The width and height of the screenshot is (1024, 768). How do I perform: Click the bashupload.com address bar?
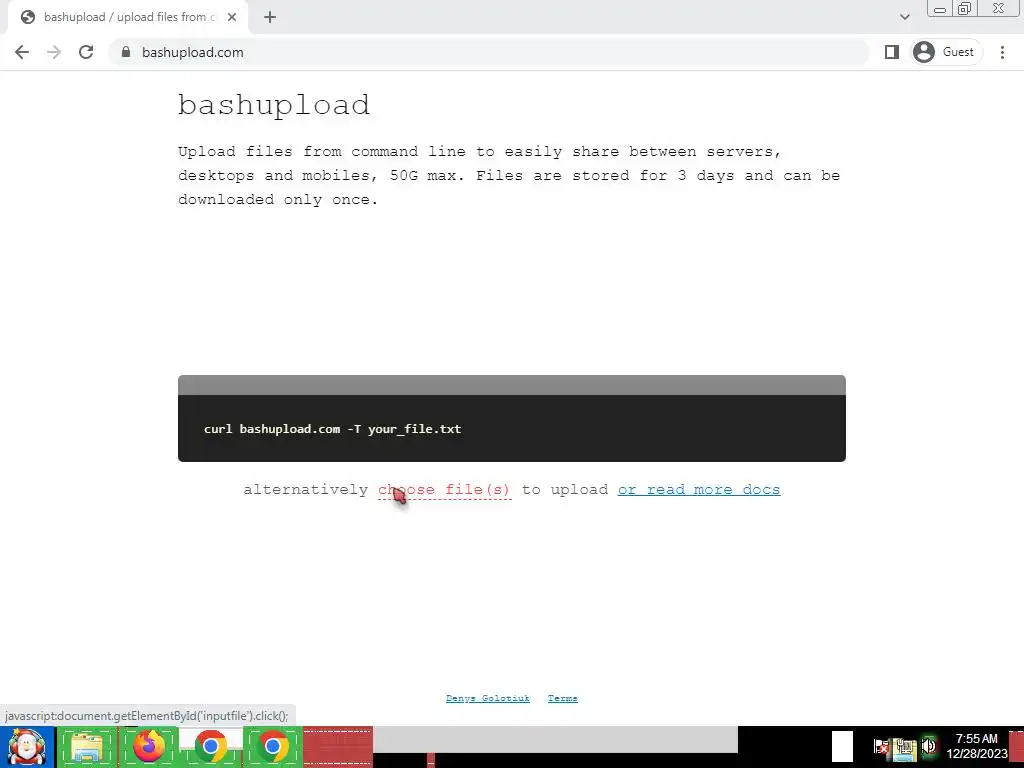pyautogui.click(x=488, y=52)
